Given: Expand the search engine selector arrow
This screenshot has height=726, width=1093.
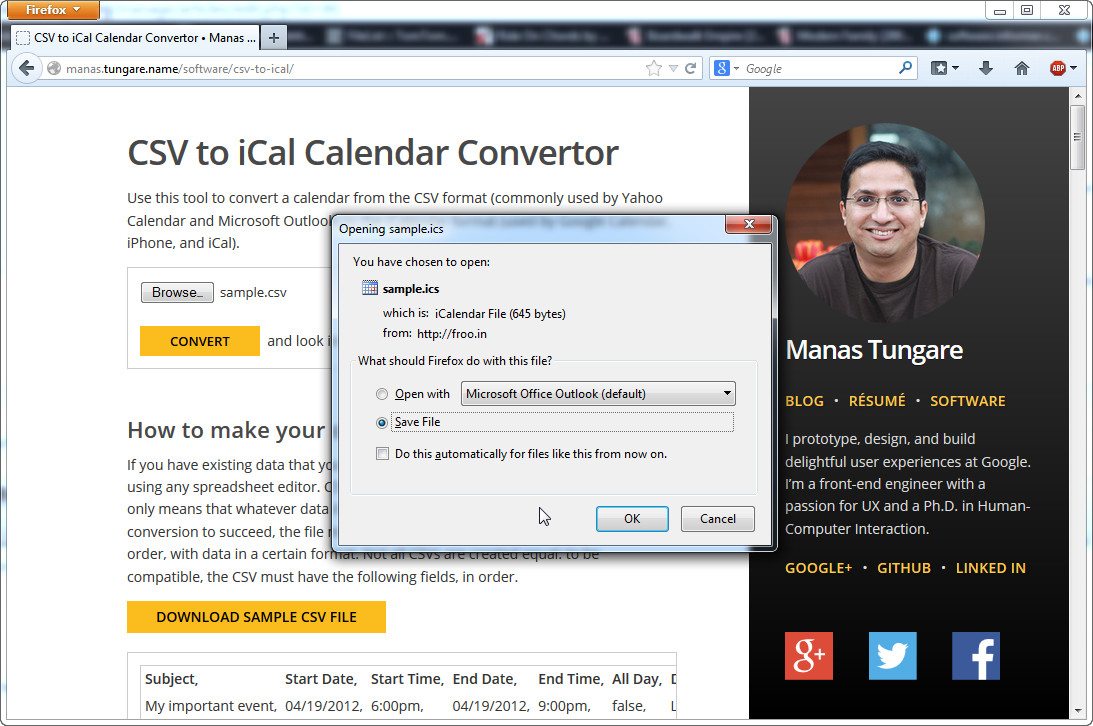Looking at the screenshot, I should pyautogui.click(x=736, y=68).
